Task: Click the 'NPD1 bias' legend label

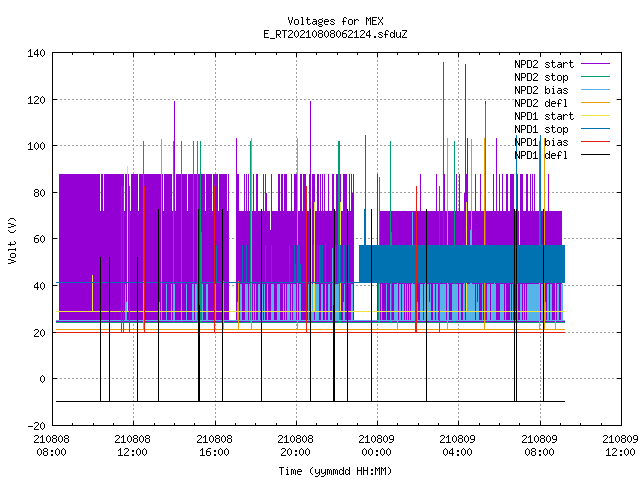Action: 541,142
